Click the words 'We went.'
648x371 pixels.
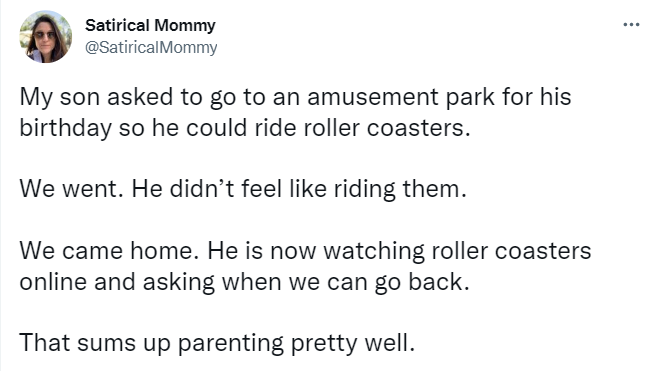(x=71, y=189)
